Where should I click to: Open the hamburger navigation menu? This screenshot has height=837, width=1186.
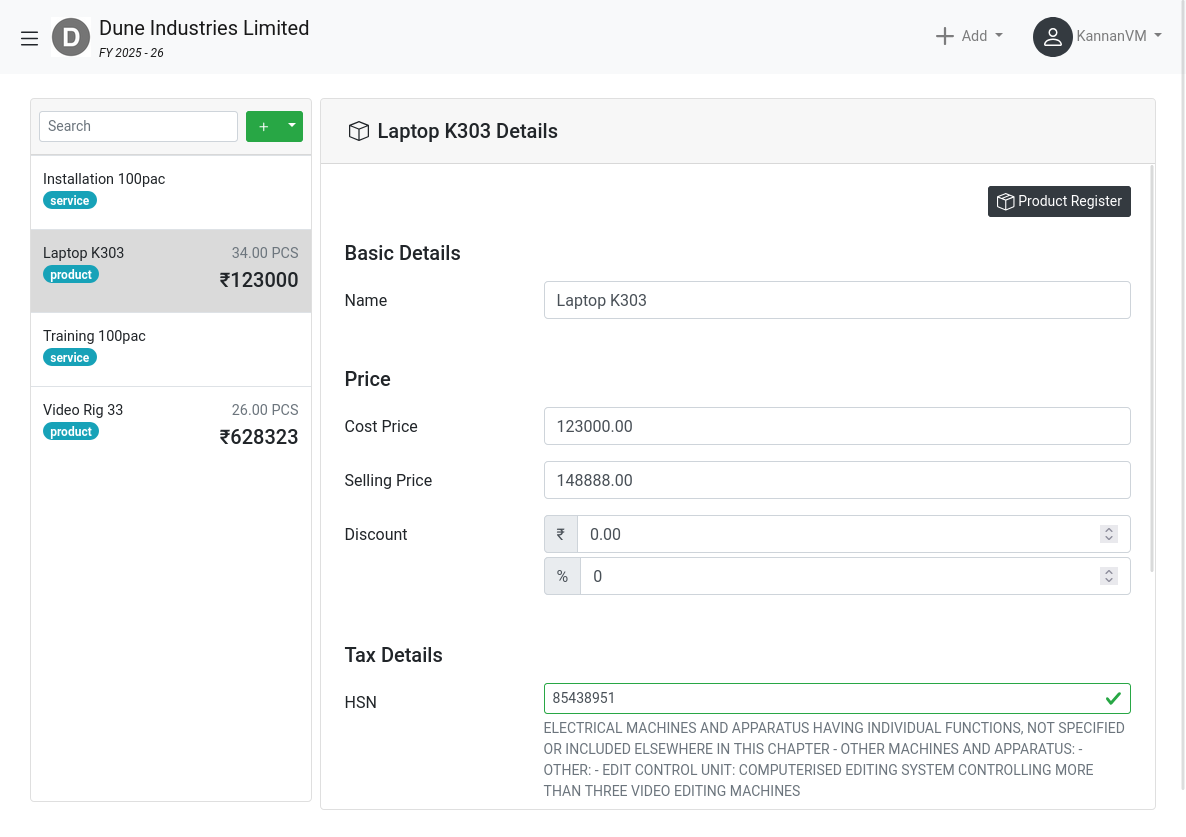click(x=29, y=38)
